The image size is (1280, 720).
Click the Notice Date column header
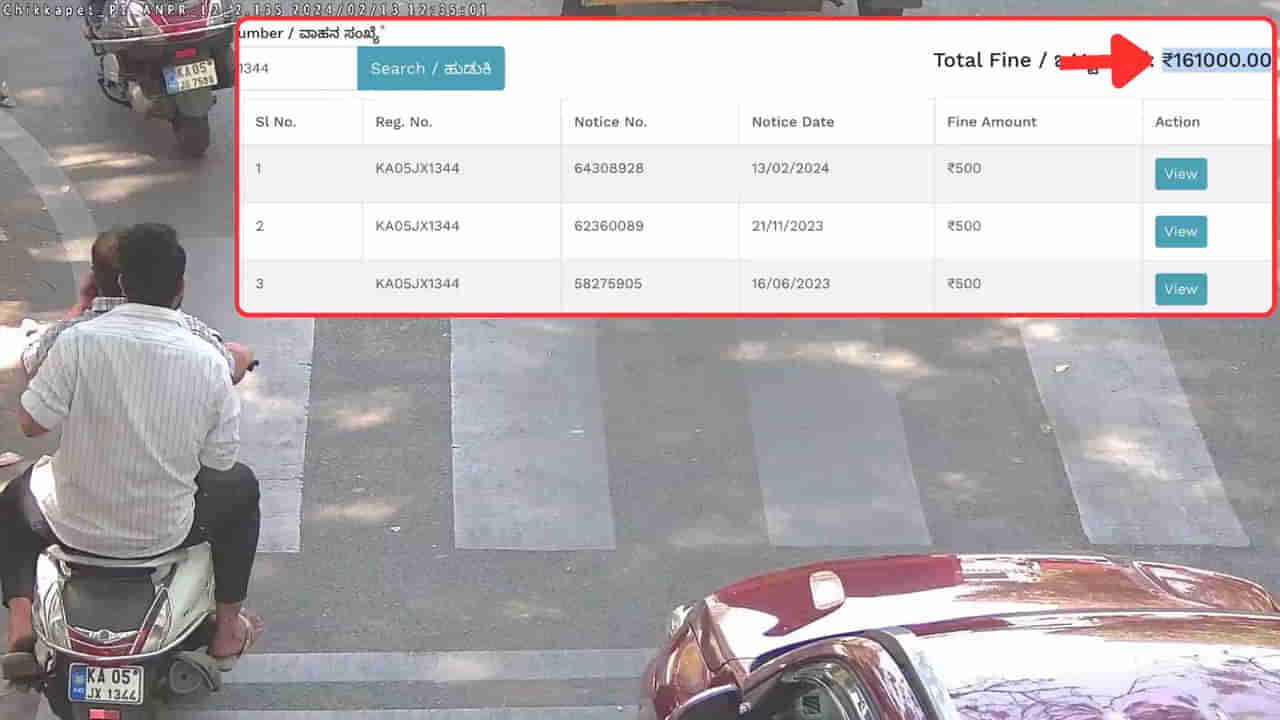(x=793, y=122)
